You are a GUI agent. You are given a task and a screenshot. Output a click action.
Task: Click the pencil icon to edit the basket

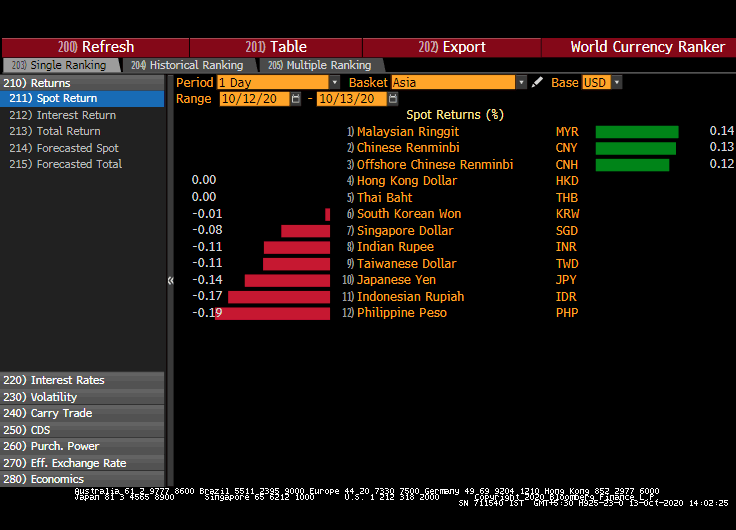tap(537, 82)
